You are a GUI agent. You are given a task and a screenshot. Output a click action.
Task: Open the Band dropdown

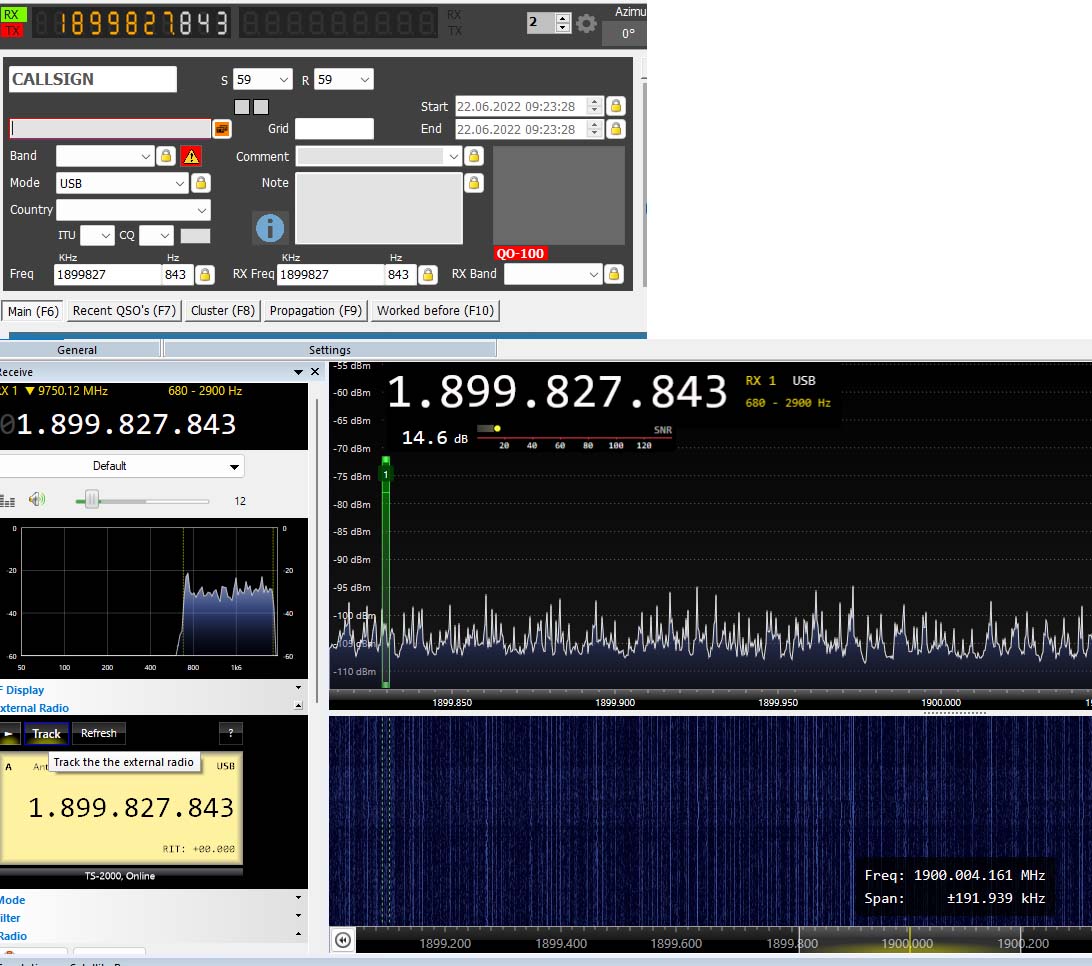(x=145, y=156)
